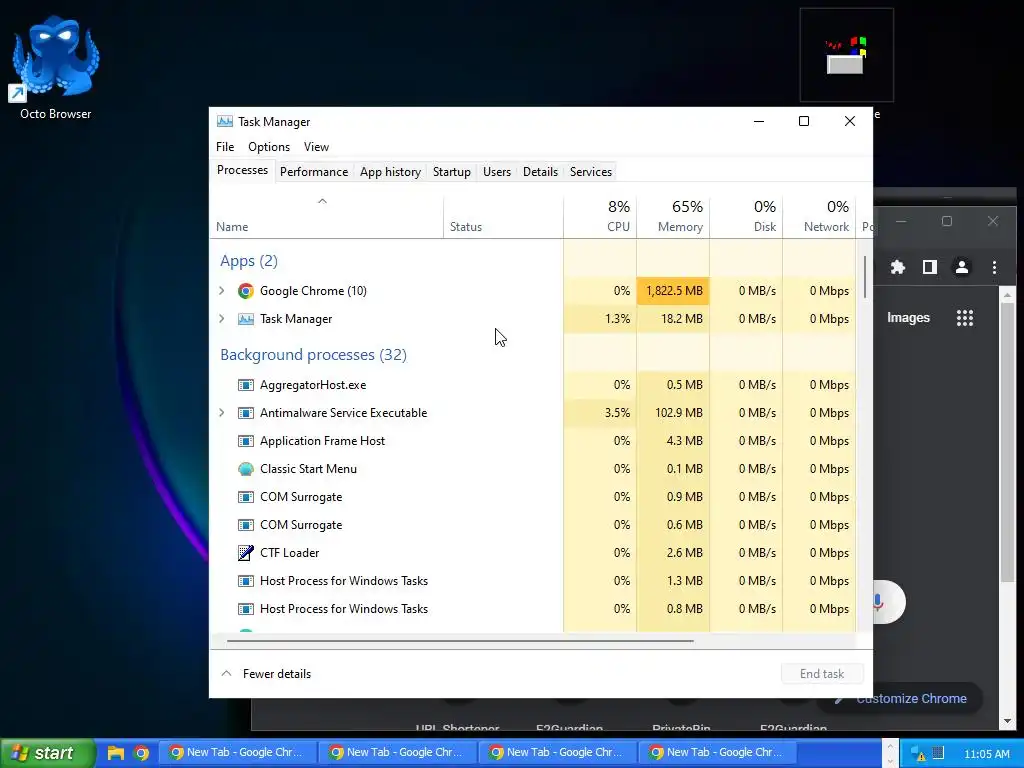Viewport: 1024px width, 768px height.
Task: Sort by the Status column header
Action: (x=503, y=217)
